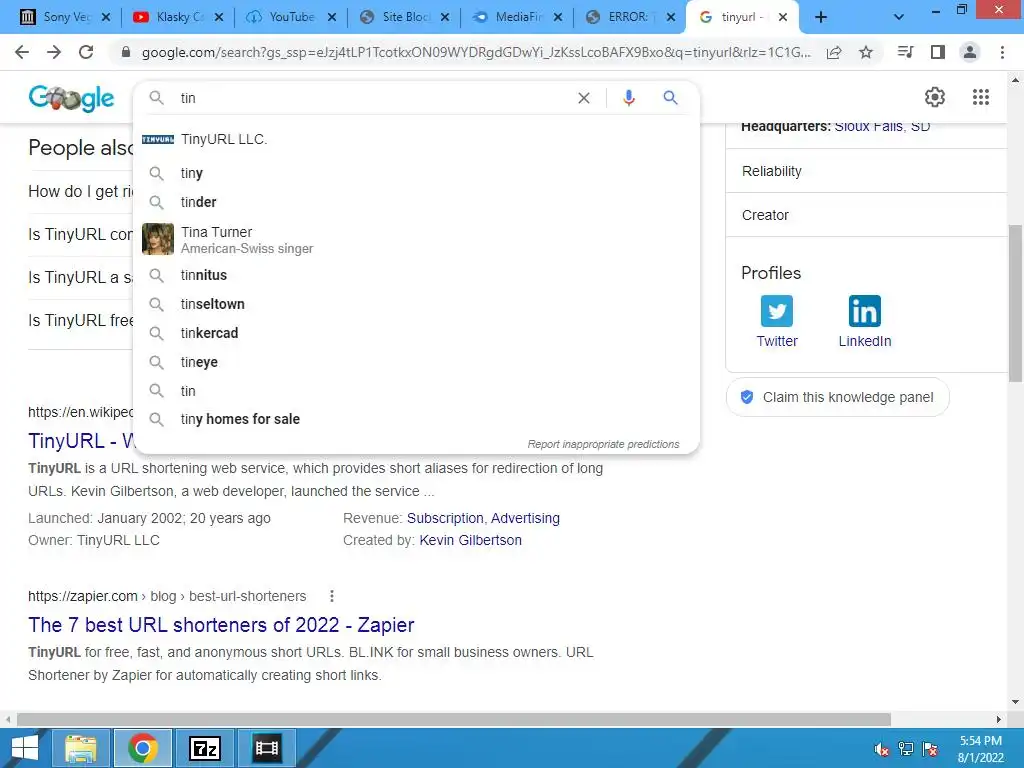The height and width of the screenshot is (768, 1024).
Task: Switch to the YouTube tab
Action: coord(291,17)
